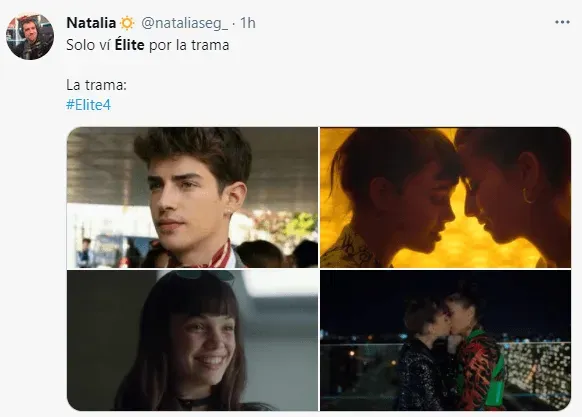Visit the @nataliaseg_ handle profile
The image size is (582, 417).
point(184,23)
